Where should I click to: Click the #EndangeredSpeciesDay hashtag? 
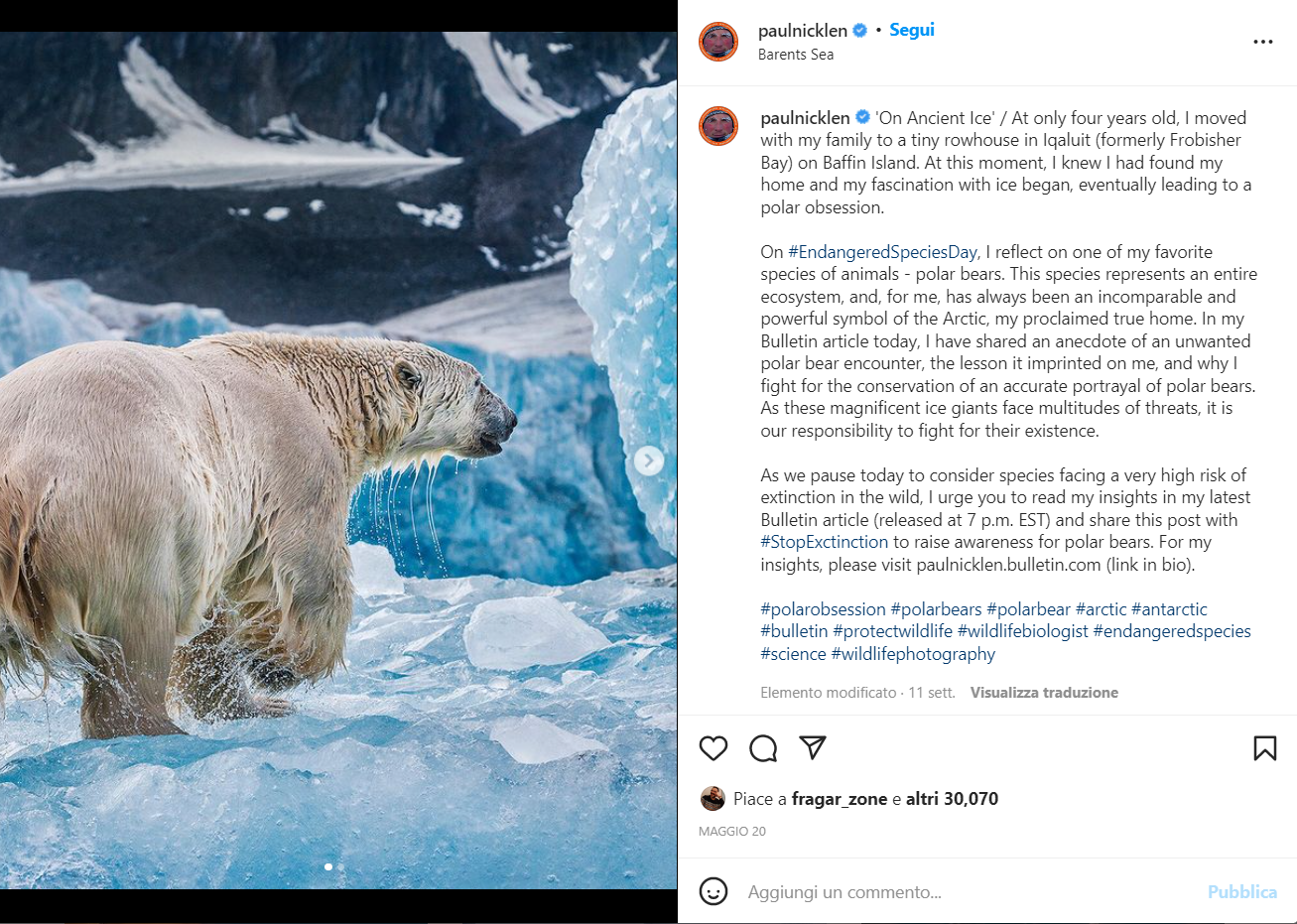(882, 252)
